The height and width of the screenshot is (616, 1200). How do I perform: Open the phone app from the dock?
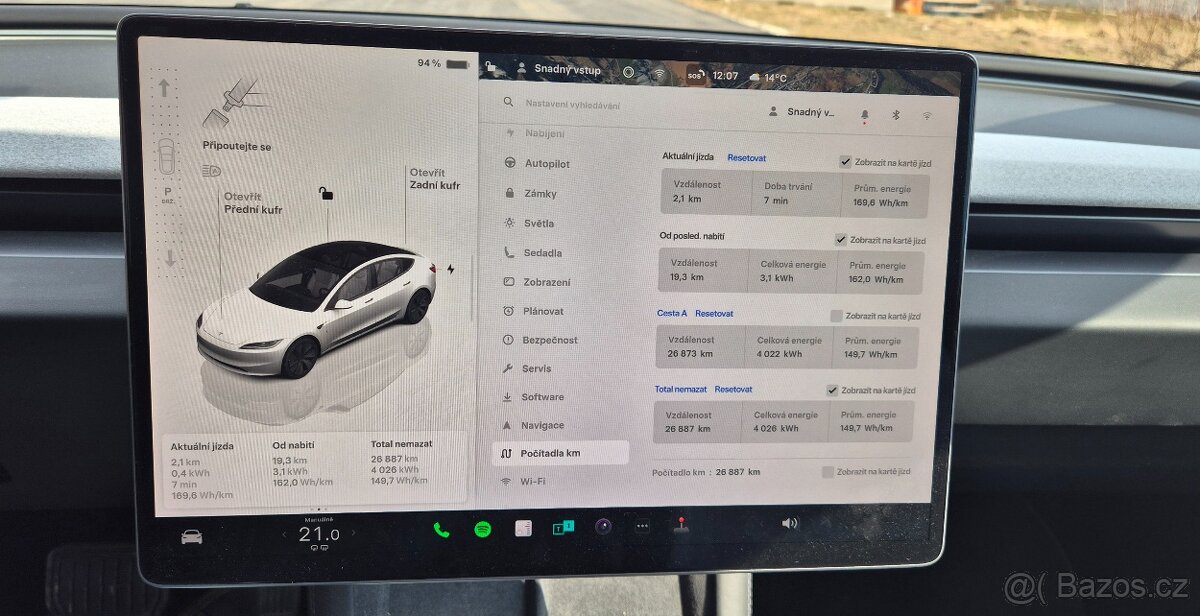tap(441, 528)
